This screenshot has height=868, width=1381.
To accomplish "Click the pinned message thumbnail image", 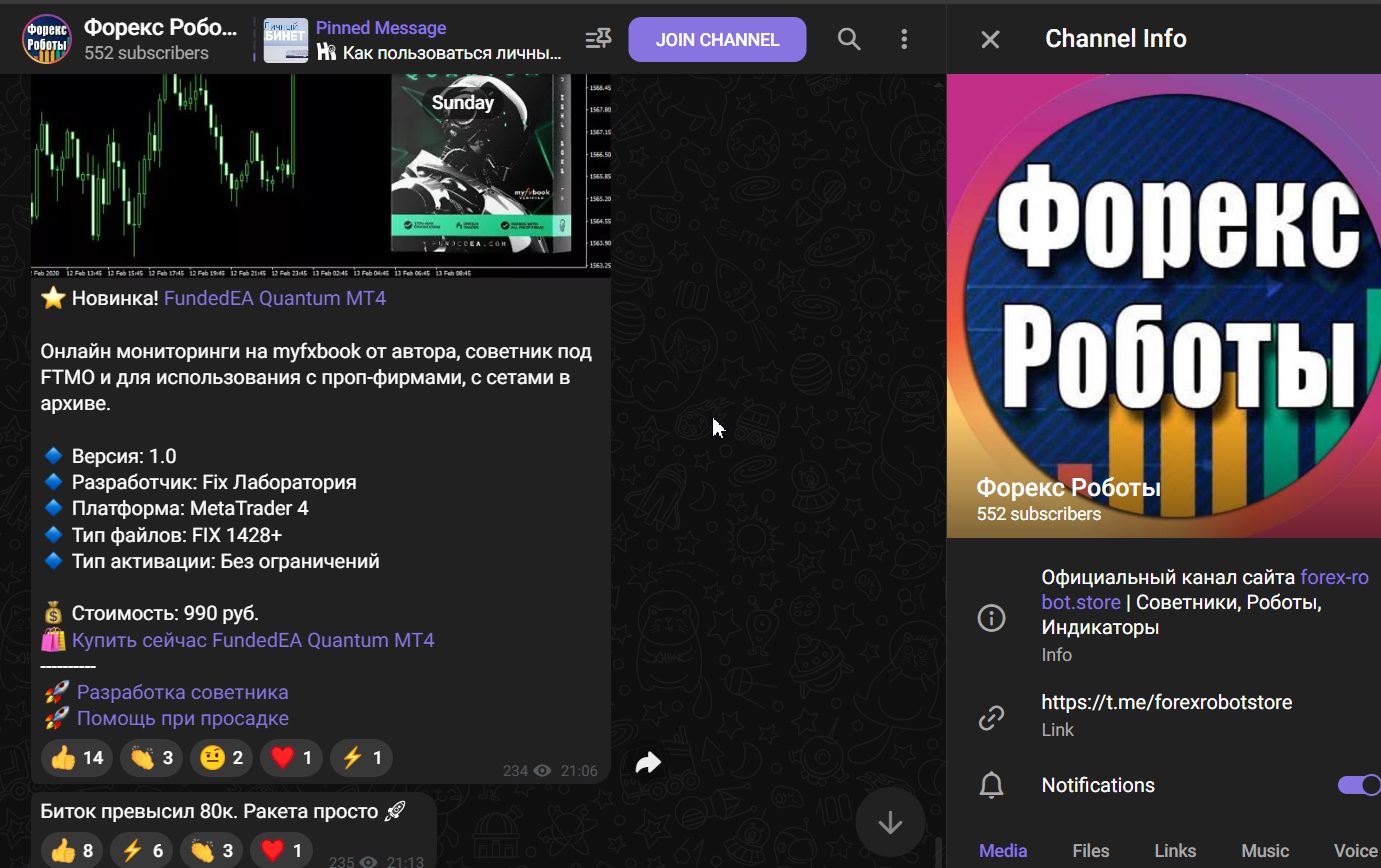I will click(285, 40).
